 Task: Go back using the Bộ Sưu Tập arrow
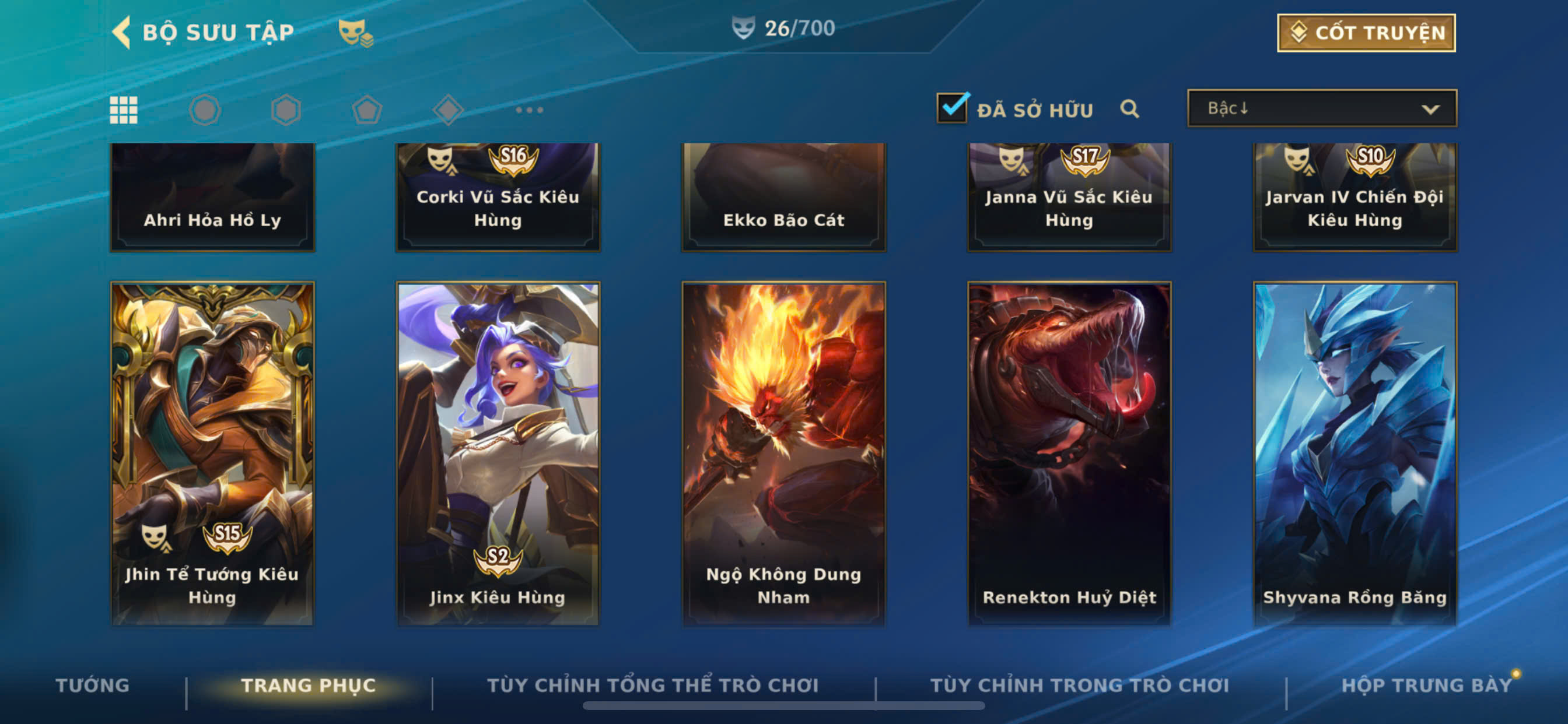122,32
